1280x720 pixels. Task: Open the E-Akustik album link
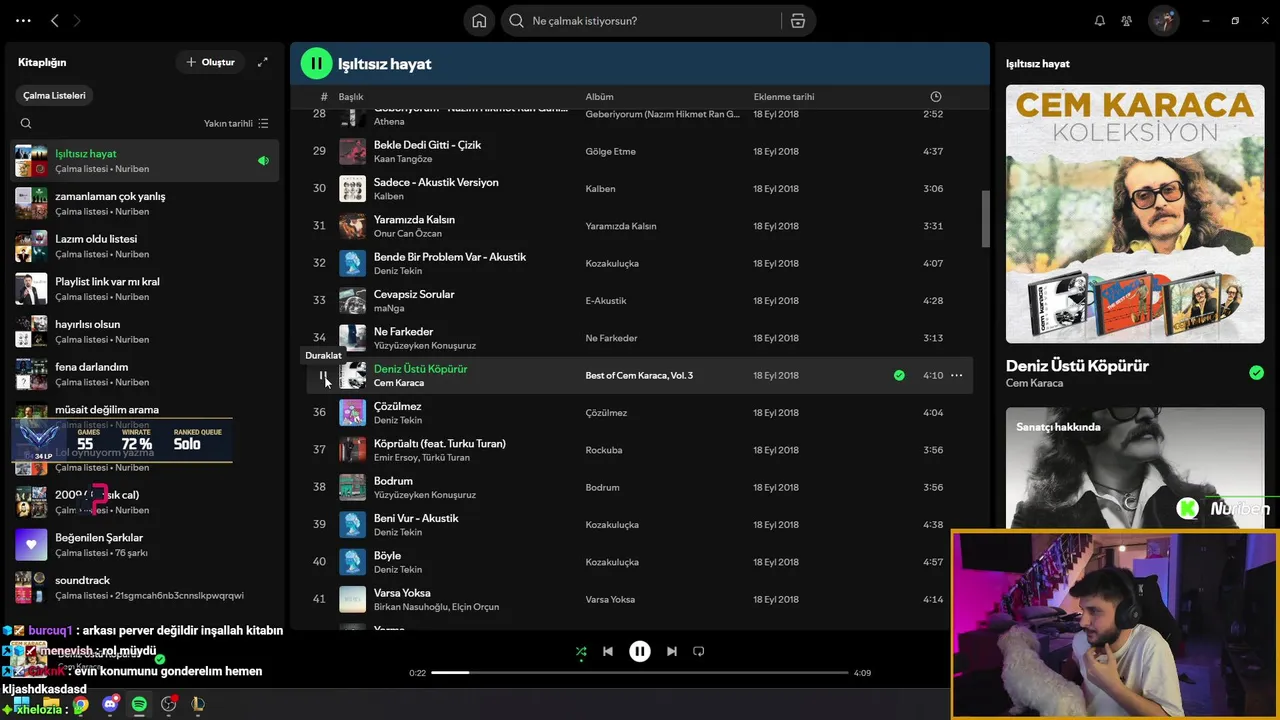606,301
